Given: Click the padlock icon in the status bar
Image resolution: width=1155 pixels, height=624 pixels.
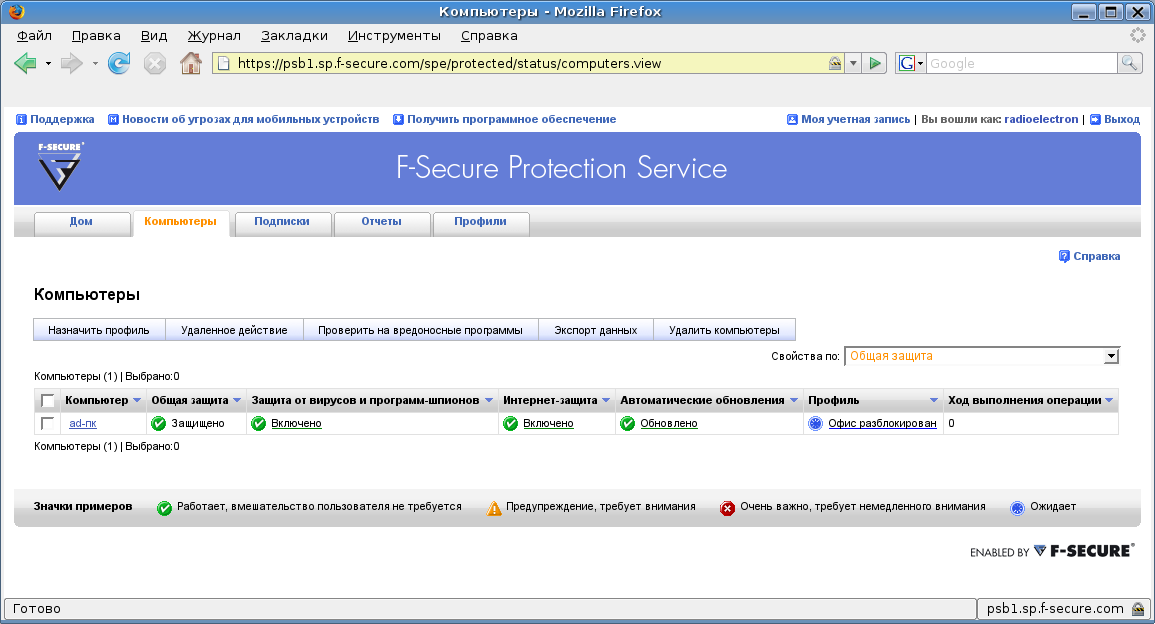Looking at the screenshot, I should click(x=1138, y=609).
